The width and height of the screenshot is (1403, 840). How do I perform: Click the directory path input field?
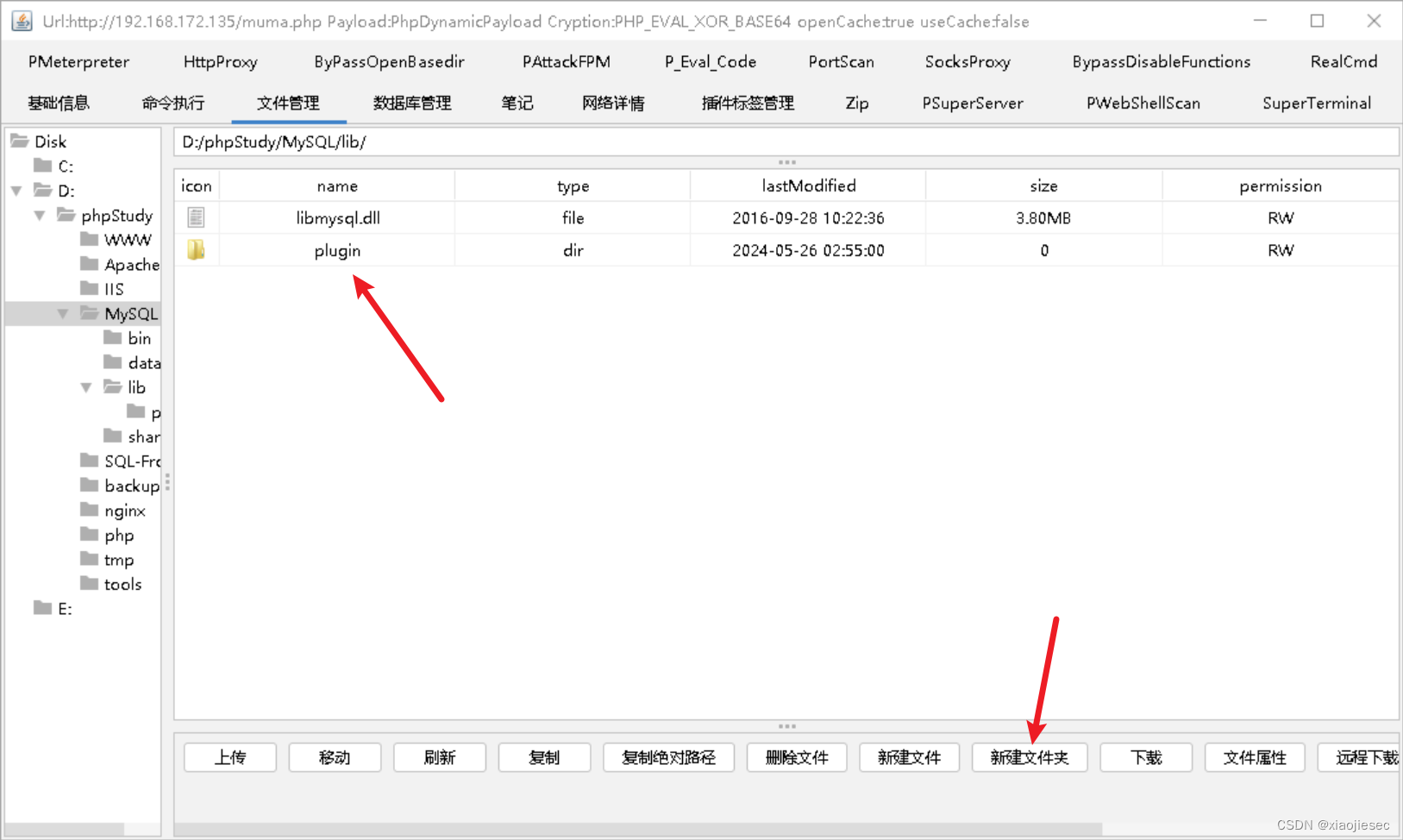(604, 141)
